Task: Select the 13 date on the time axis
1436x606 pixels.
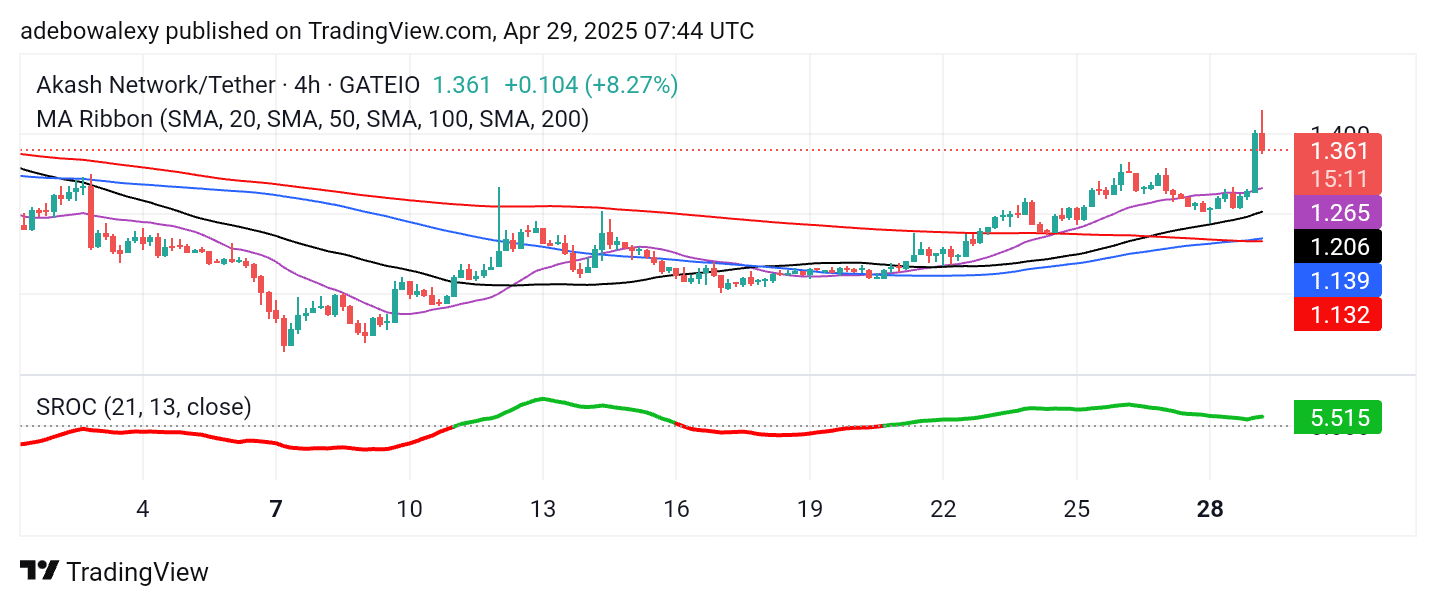Action: 543,509
